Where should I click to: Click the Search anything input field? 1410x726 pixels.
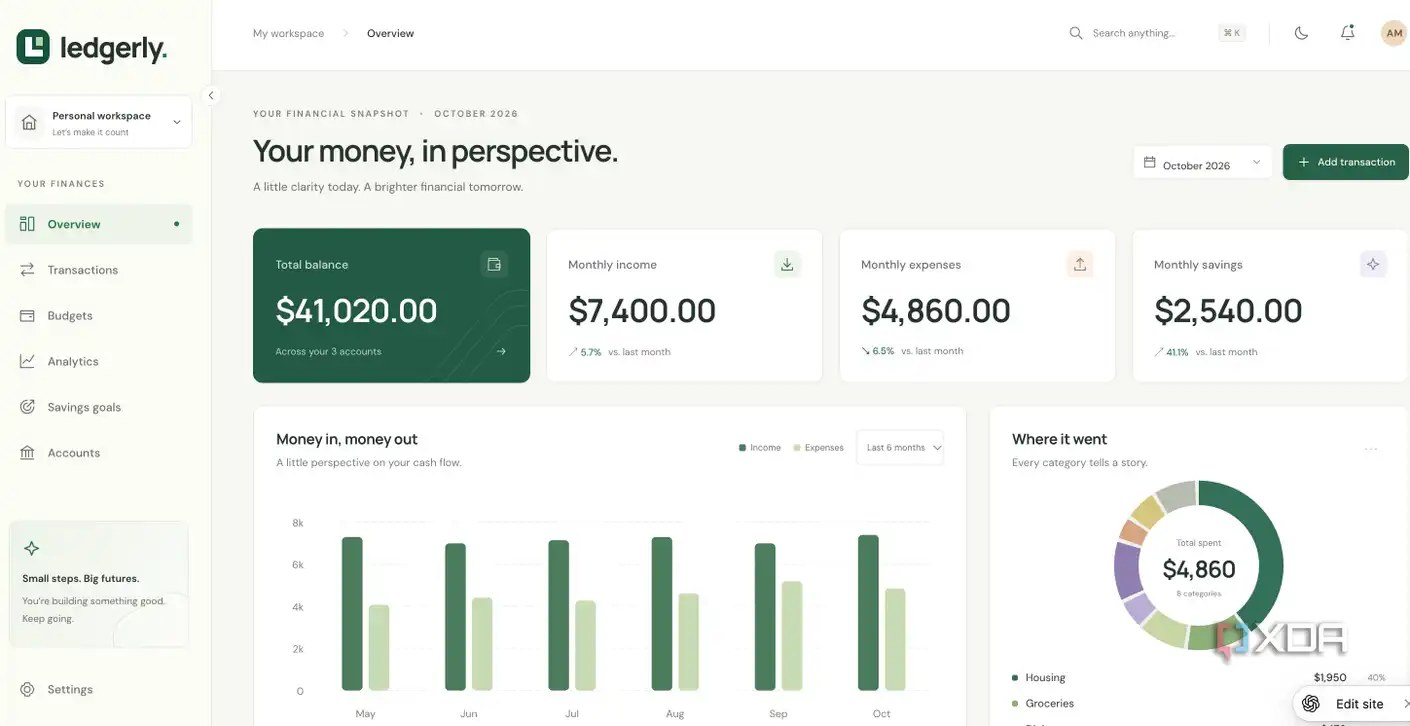point(1157,33)
